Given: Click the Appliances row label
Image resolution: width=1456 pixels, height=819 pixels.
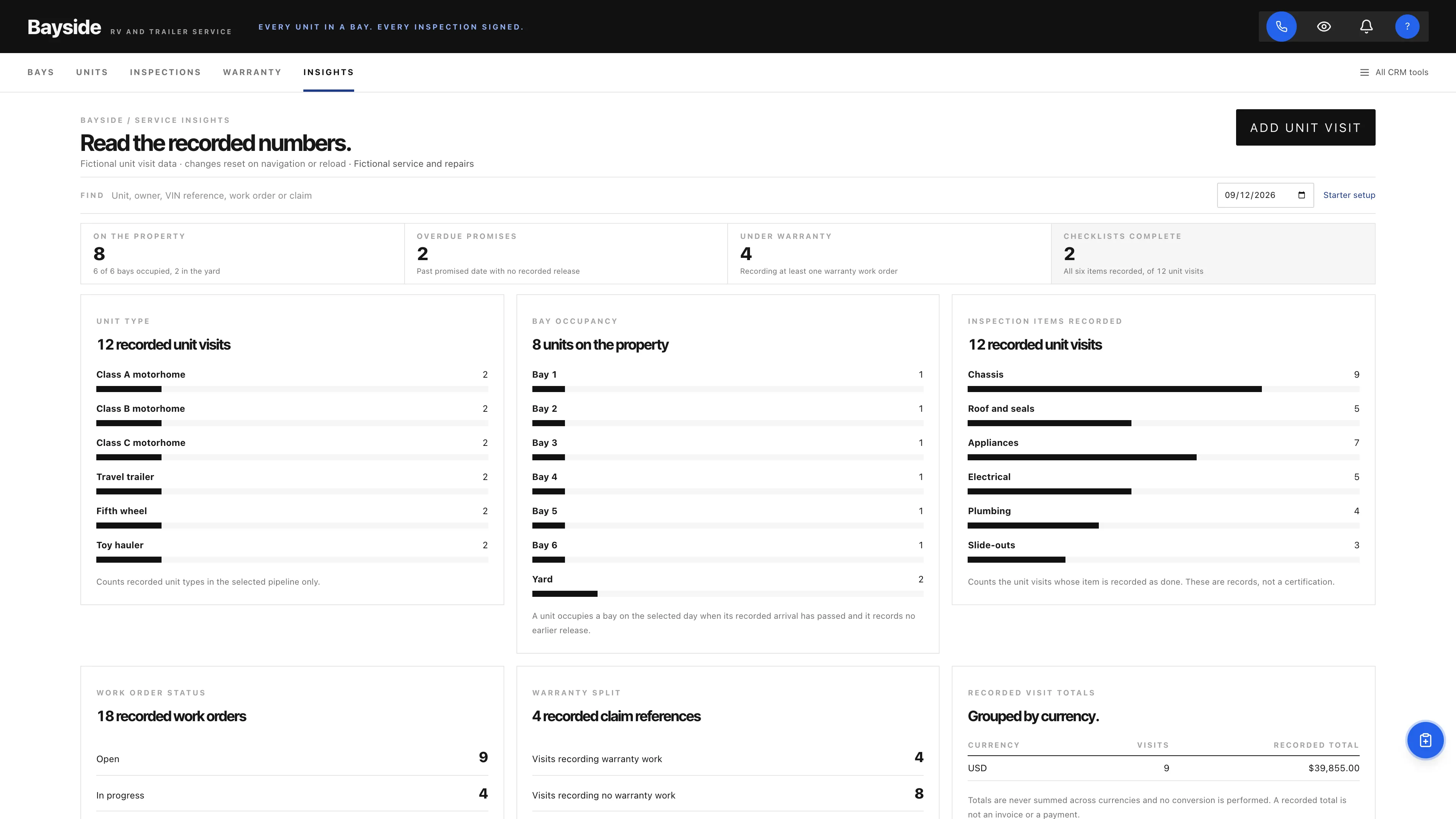Looking at the screenshot, I should [x=993, y=442].
